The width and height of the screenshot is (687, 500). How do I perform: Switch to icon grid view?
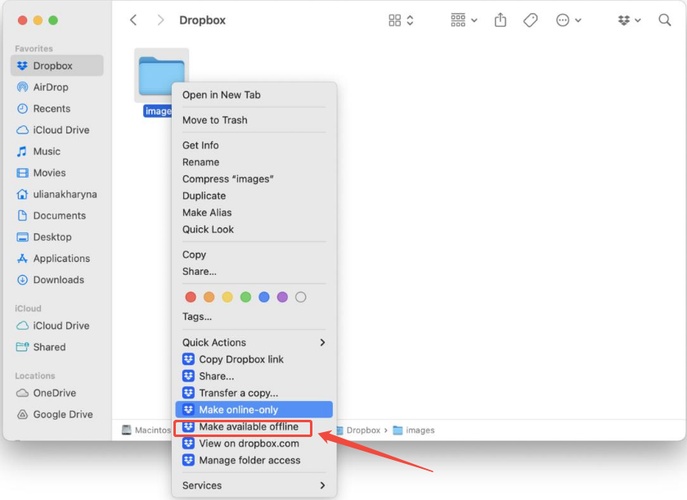tap(395, 20)
